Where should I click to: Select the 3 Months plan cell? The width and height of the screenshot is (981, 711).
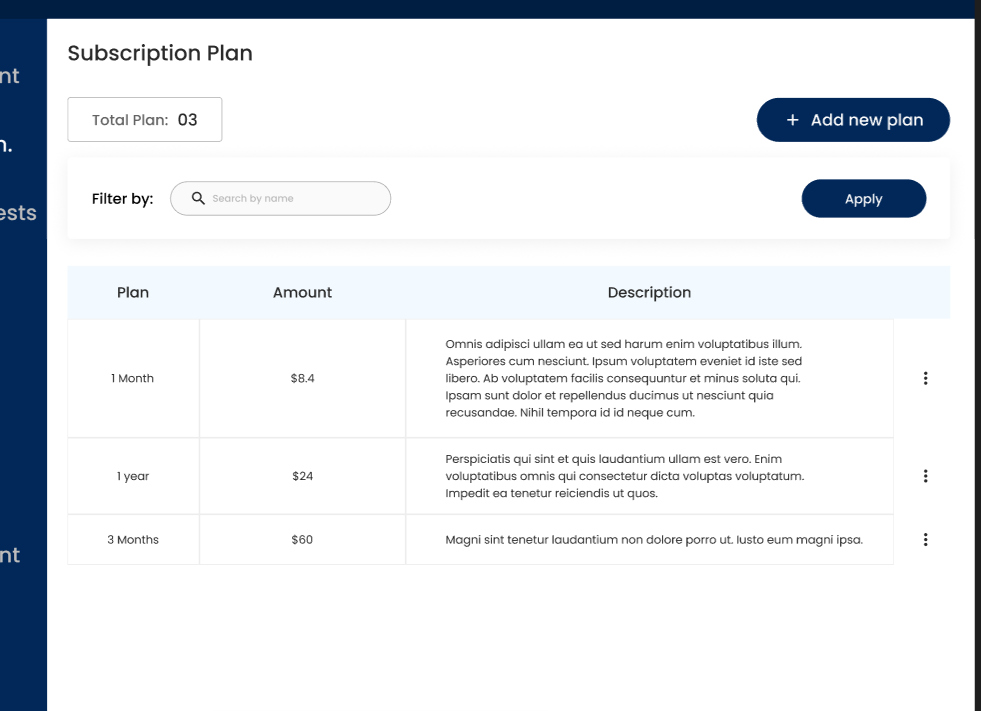(133, 540)
